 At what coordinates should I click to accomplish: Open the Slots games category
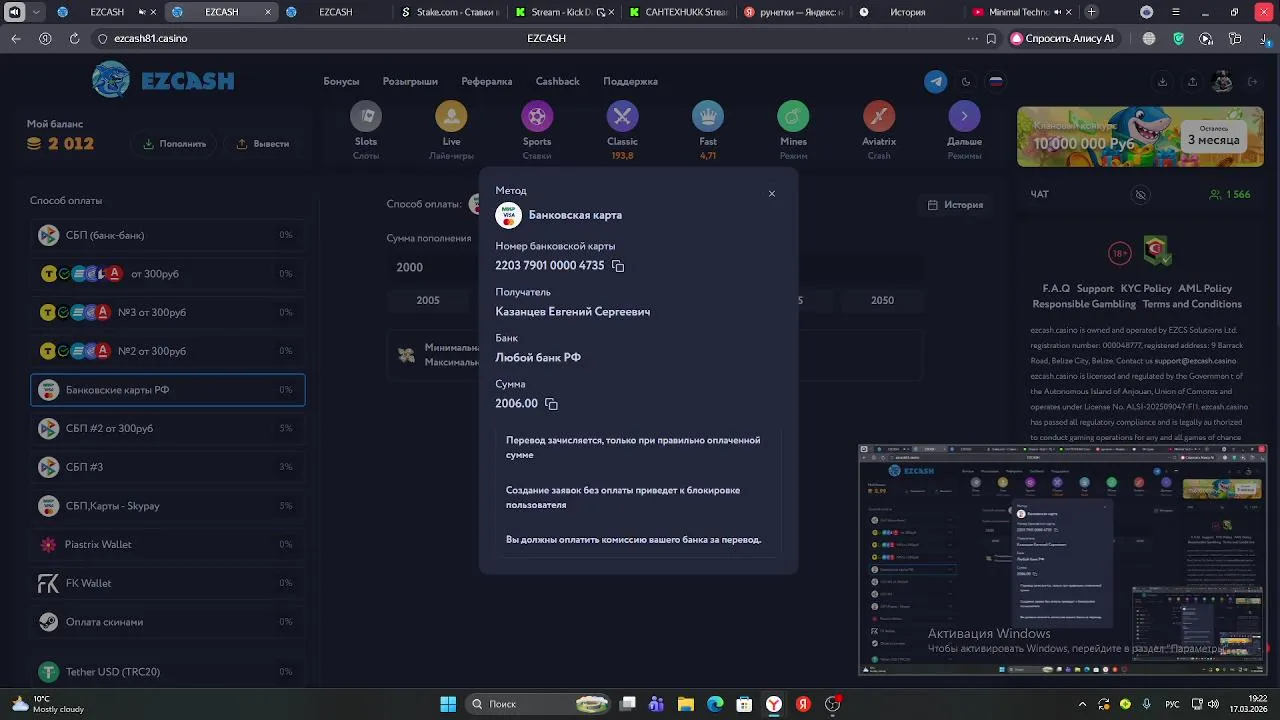[x=366, y=130]
